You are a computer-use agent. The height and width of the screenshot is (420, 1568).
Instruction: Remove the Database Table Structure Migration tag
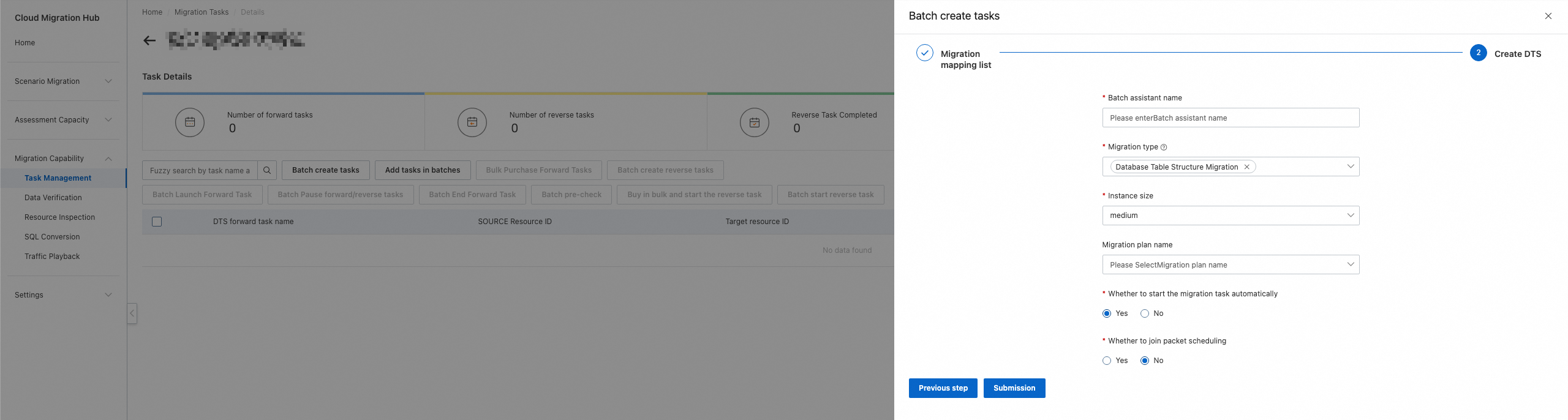pos(1246,167)
